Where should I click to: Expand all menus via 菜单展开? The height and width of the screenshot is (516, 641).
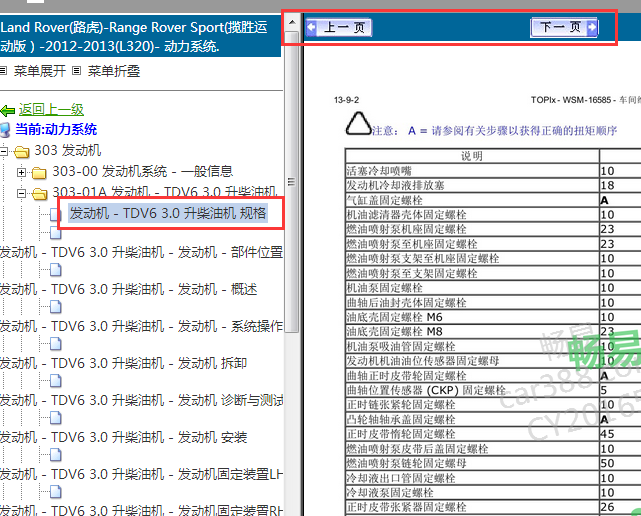point(40,71)
